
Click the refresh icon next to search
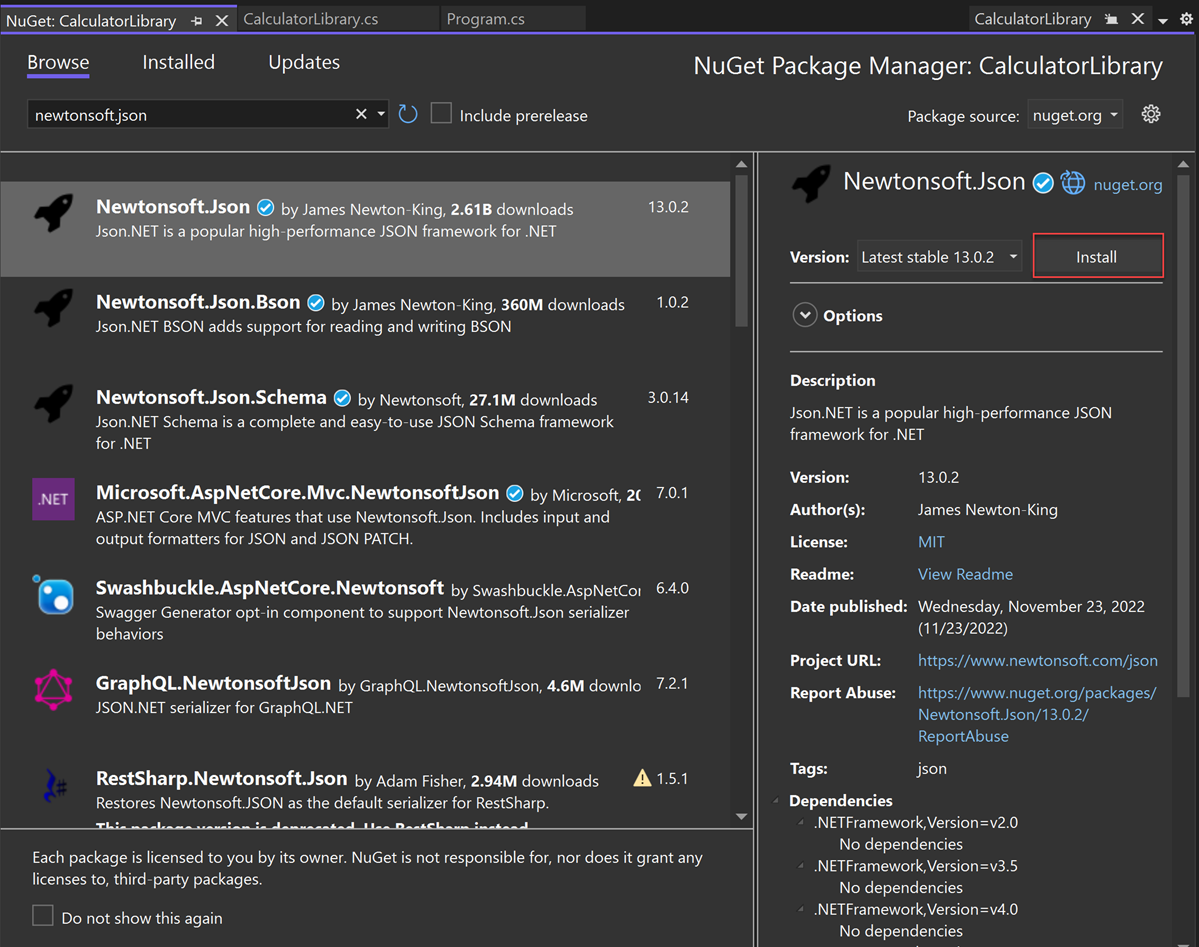pos(408,114)
